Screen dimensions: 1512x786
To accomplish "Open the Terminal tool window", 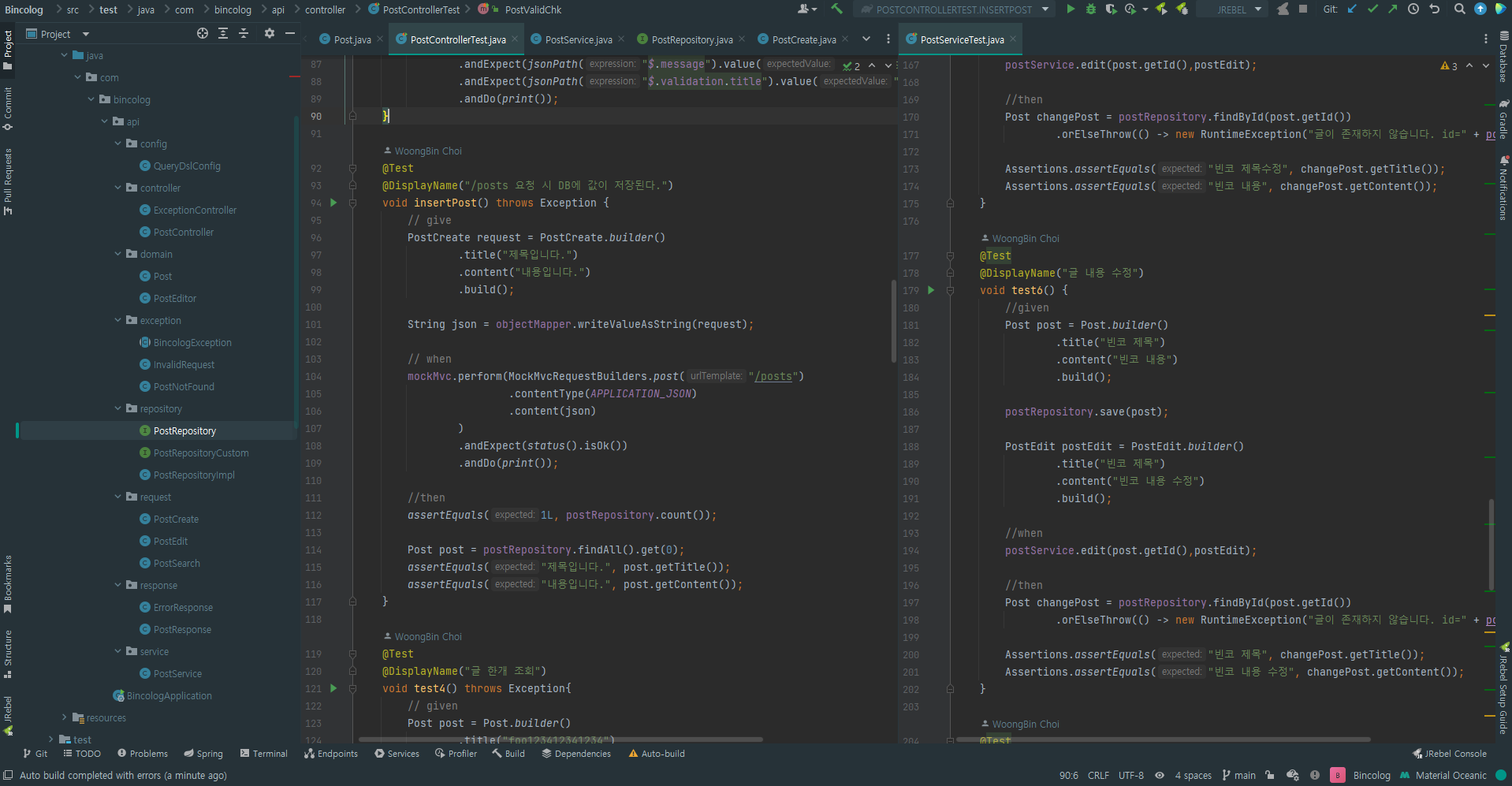I will click(x=264, y=754).
